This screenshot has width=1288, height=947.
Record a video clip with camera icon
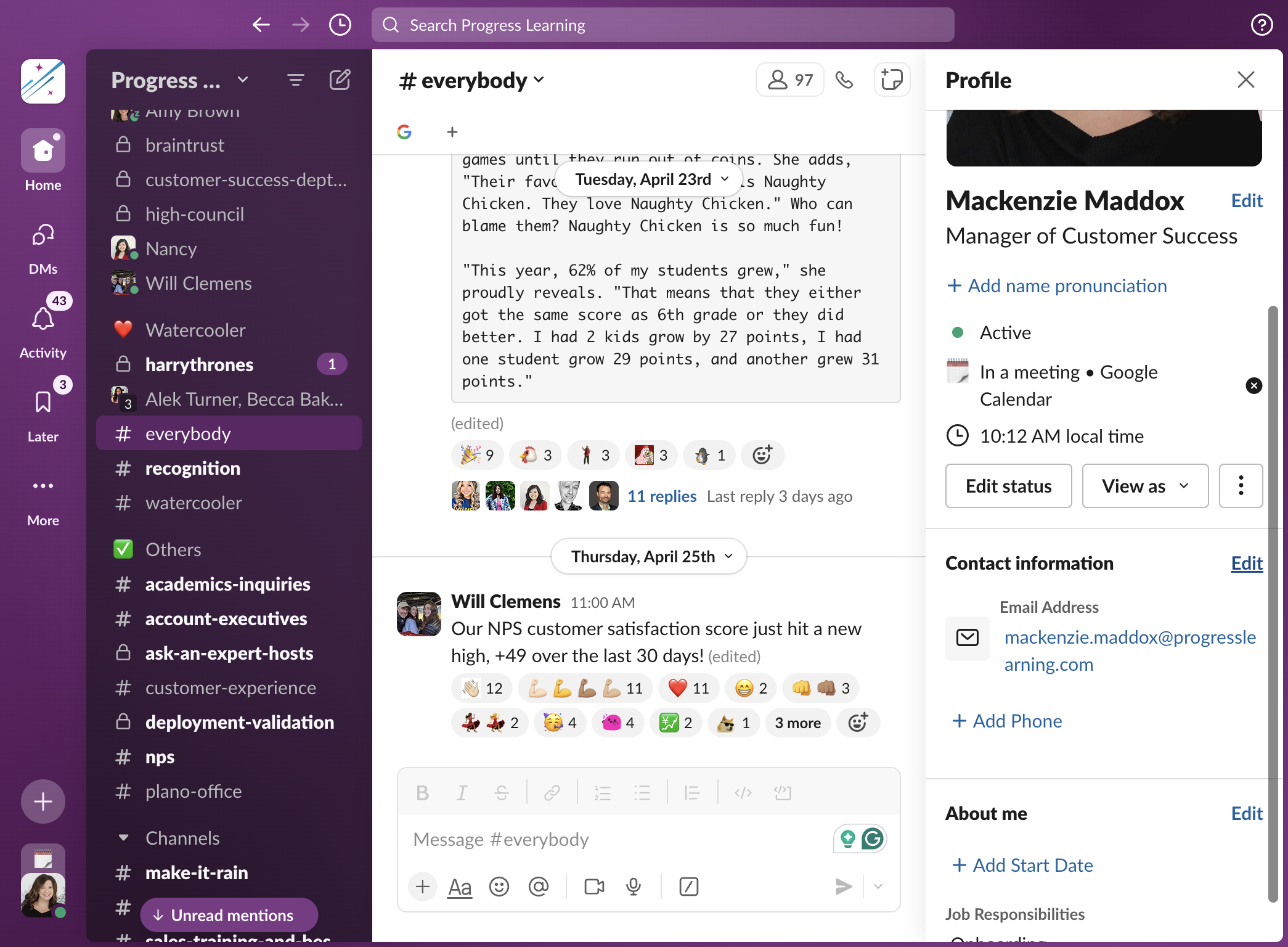click(x=594, y=887)
